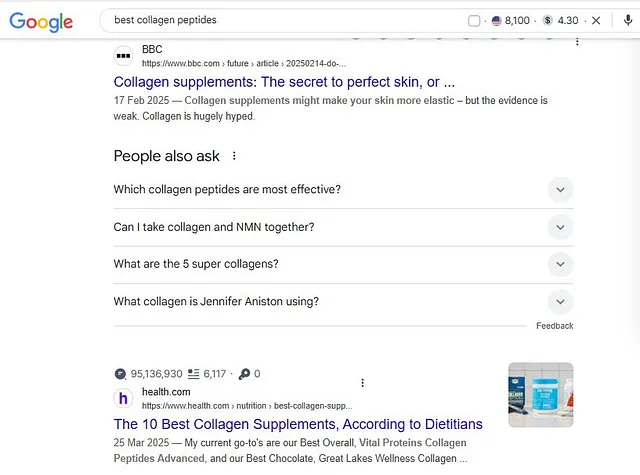Click the health.com 'h' favicon
This screenshot has height=475, width=640.
[123, 398]
